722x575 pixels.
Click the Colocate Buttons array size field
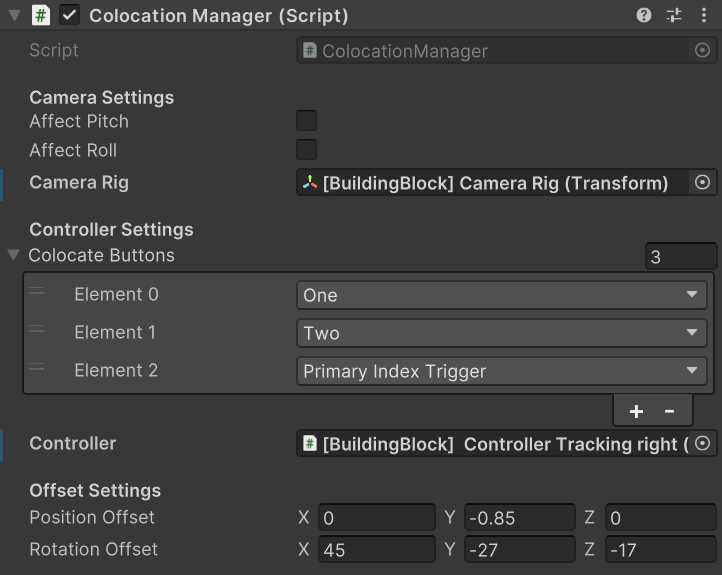click(x=680, y=256)
